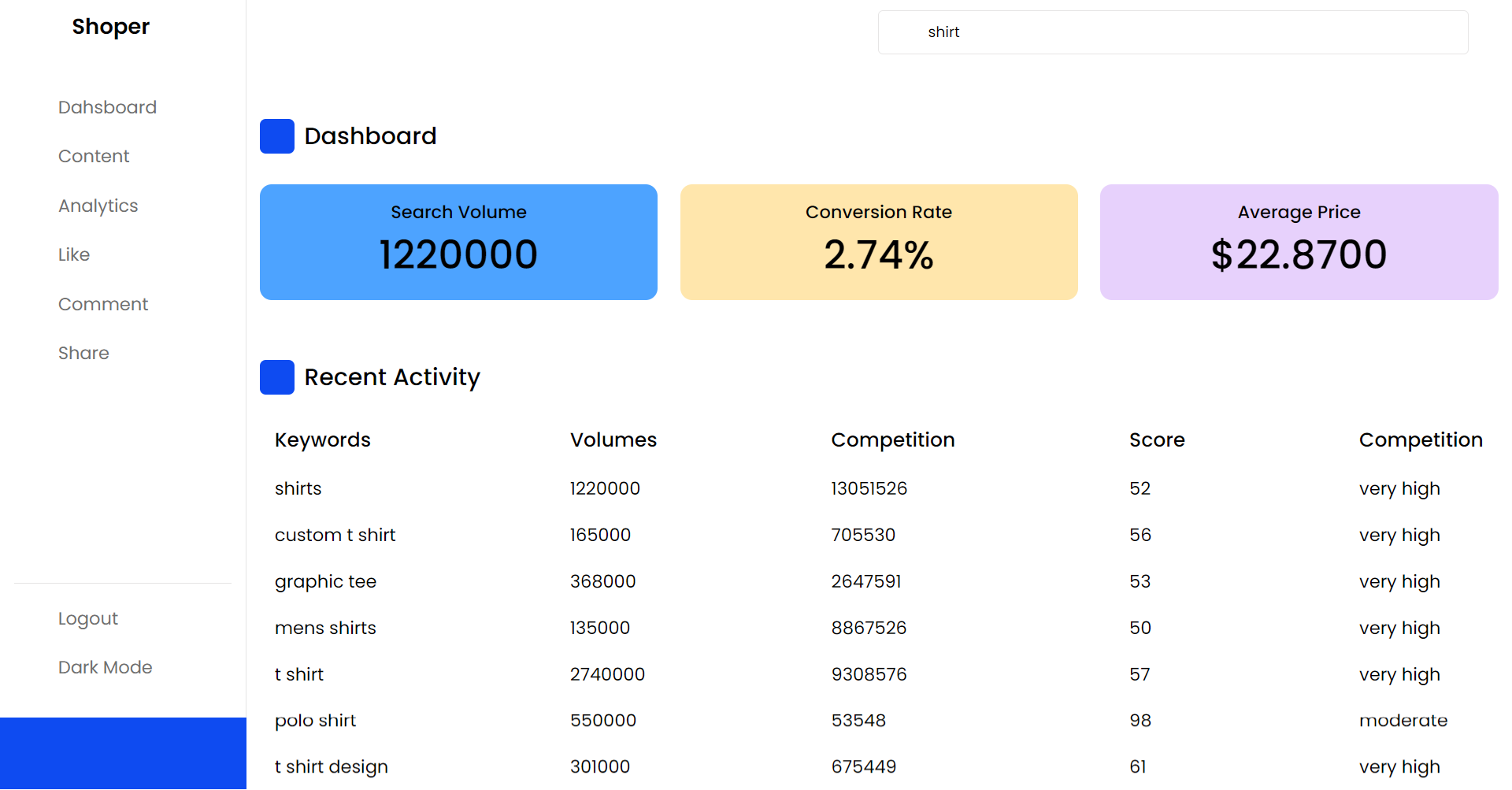Toggle Dark Mode in the sidebar
1512x790 pixels.
(x=105, y=667)
